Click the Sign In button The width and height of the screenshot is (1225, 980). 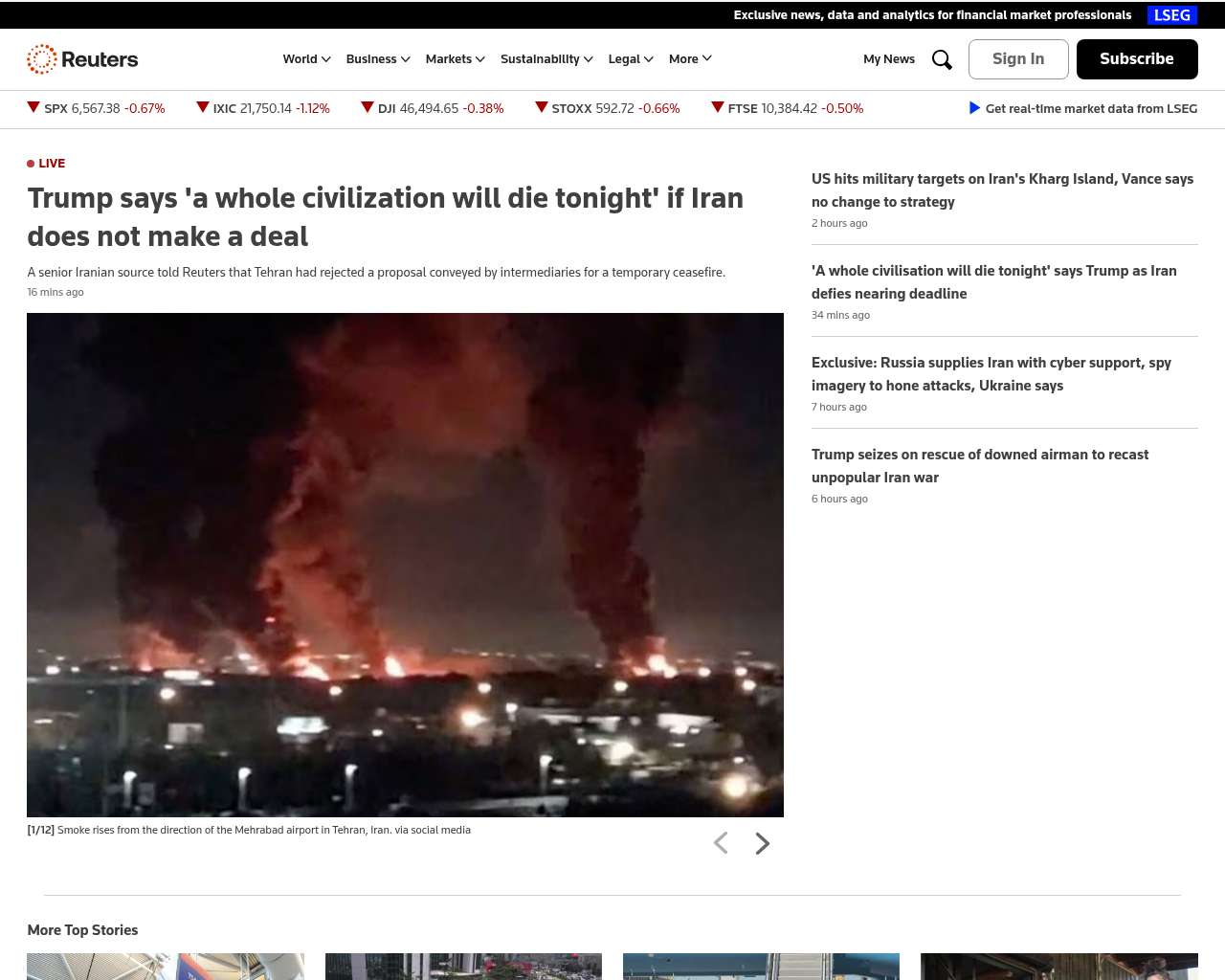click(1018, 59)
